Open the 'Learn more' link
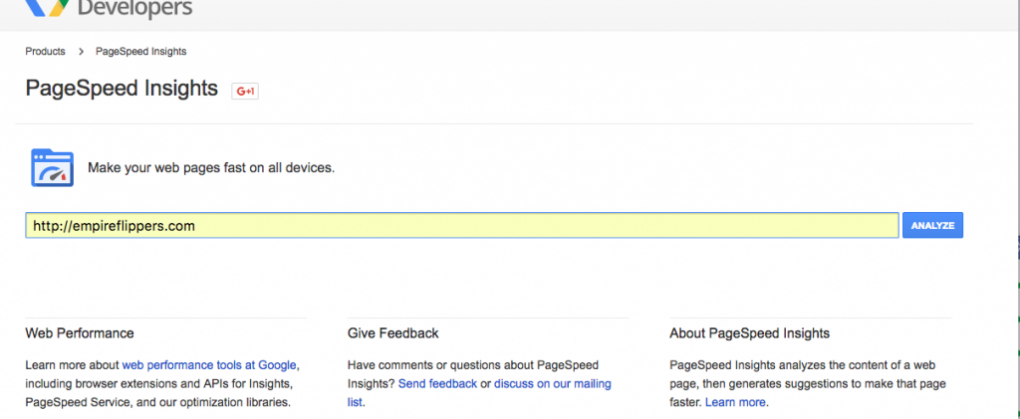This screenshot has height=419, width=1020. [x=736, y=402]
